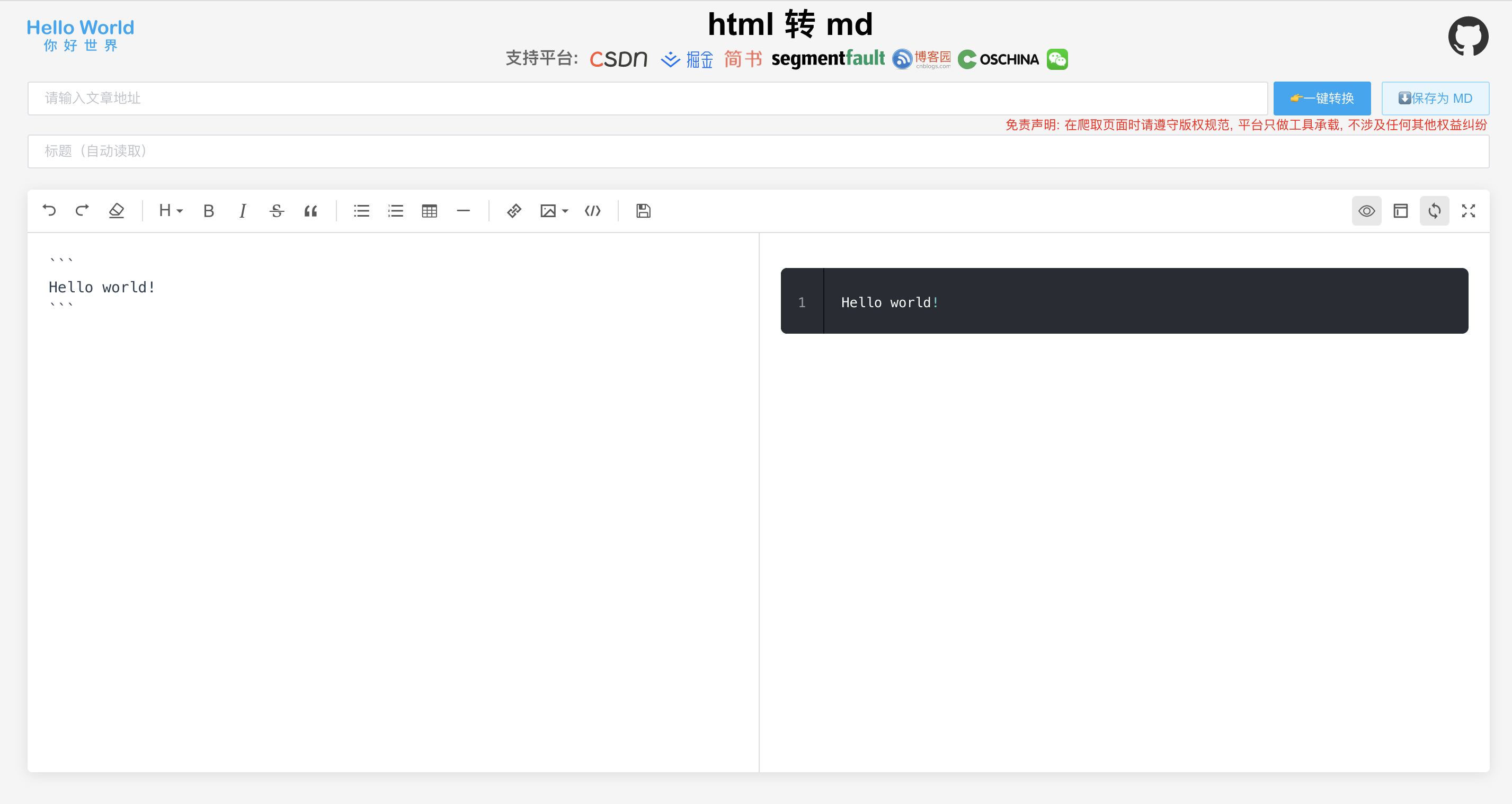The image size is (1512, 804).
Task: Focus the article URL input field
Action: point(647,98)
